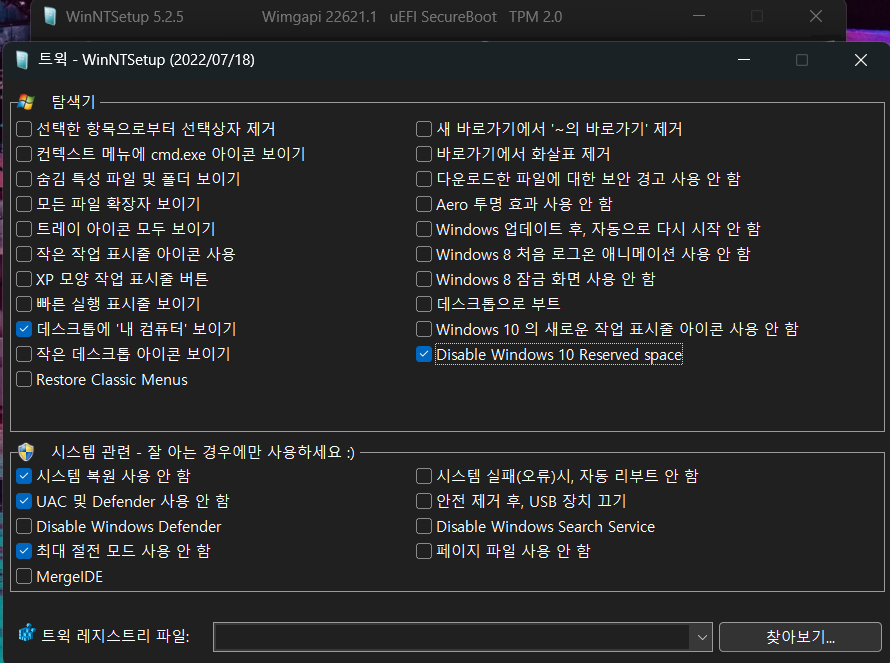Check 트레이 아이콘 모두 보이기

(24, 229)
